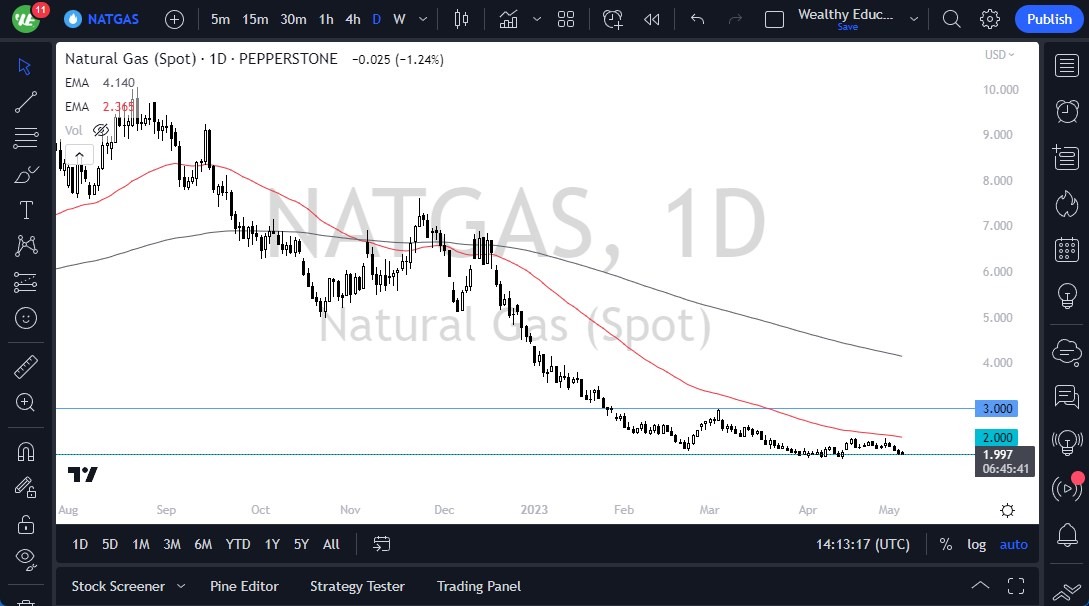Set the date range to YTD

(238, 544)
